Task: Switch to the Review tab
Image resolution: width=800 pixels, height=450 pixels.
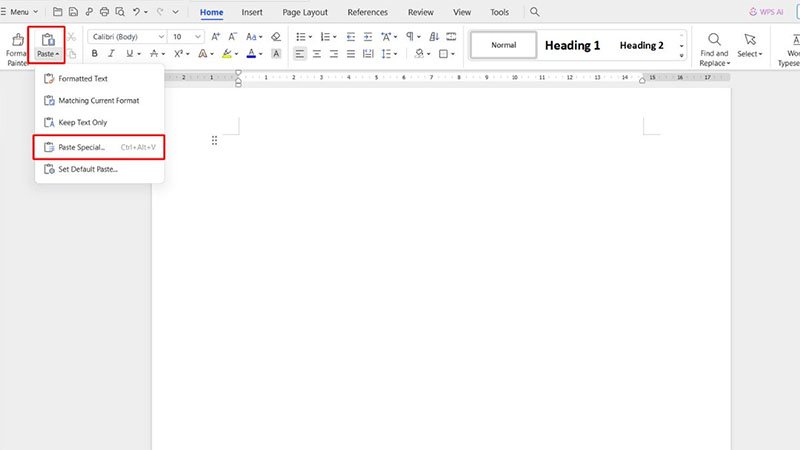Action: point(420,12)
